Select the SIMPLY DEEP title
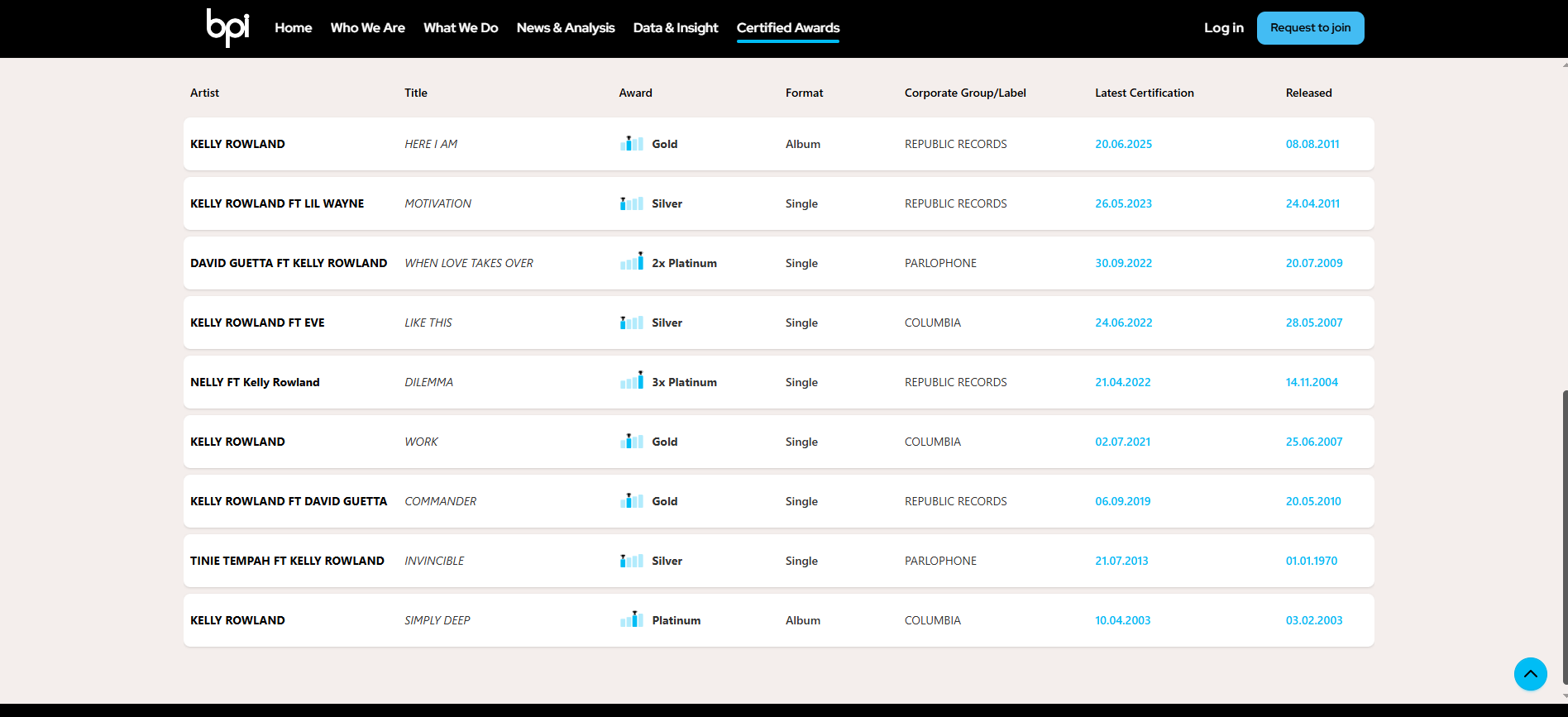 tap(437, 620)
